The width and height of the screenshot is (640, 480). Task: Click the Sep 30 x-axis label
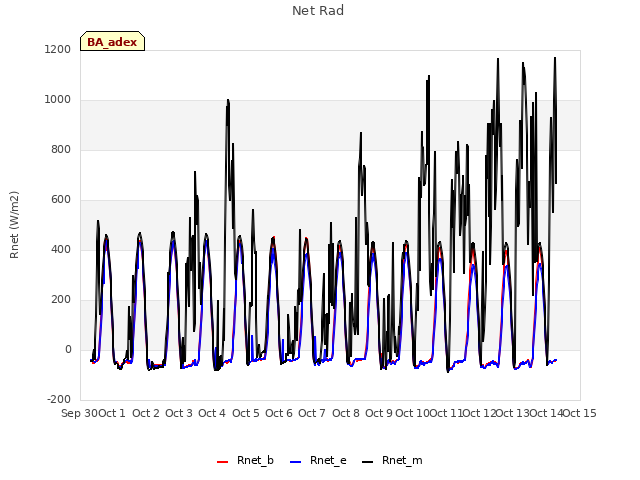80,413
